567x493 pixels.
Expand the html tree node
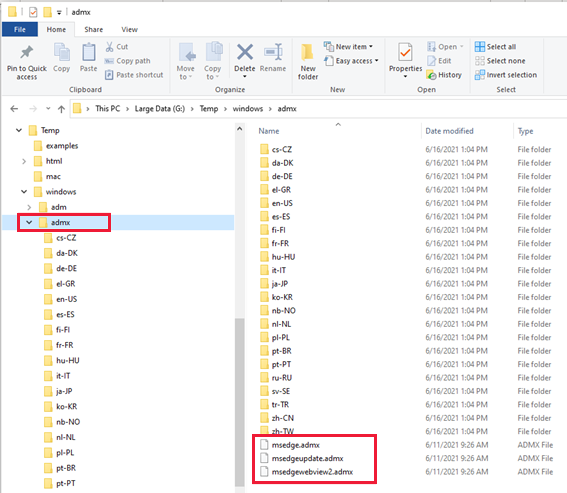click(24, 161)
